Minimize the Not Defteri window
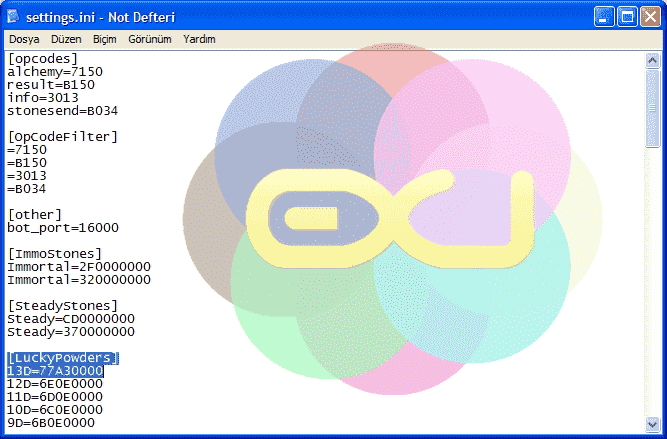This screenshot has width=667, height=439. click(x=604, y=17)
